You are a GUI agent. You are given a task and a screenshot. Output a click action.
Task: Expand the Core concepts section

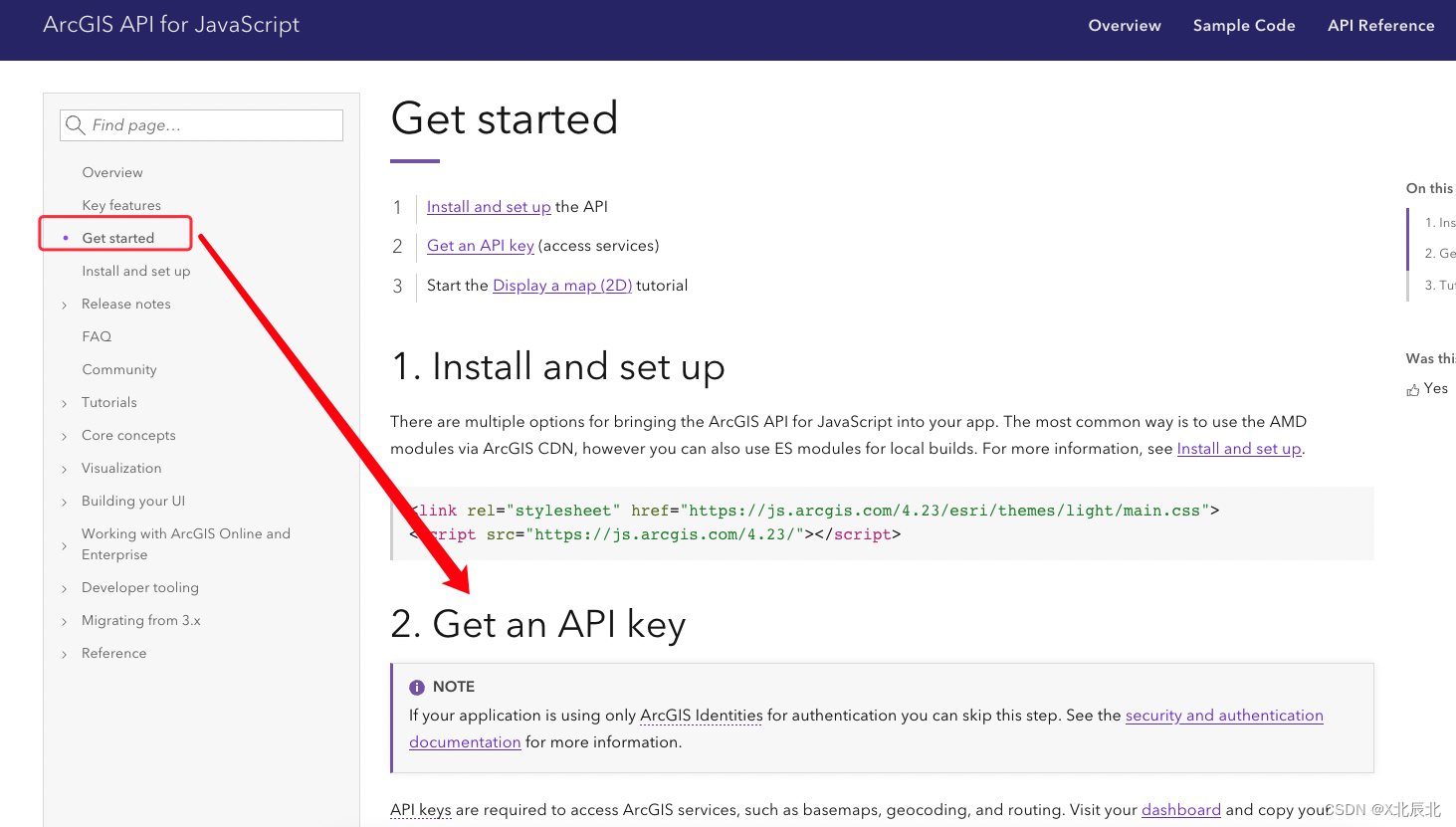point(64,435)
